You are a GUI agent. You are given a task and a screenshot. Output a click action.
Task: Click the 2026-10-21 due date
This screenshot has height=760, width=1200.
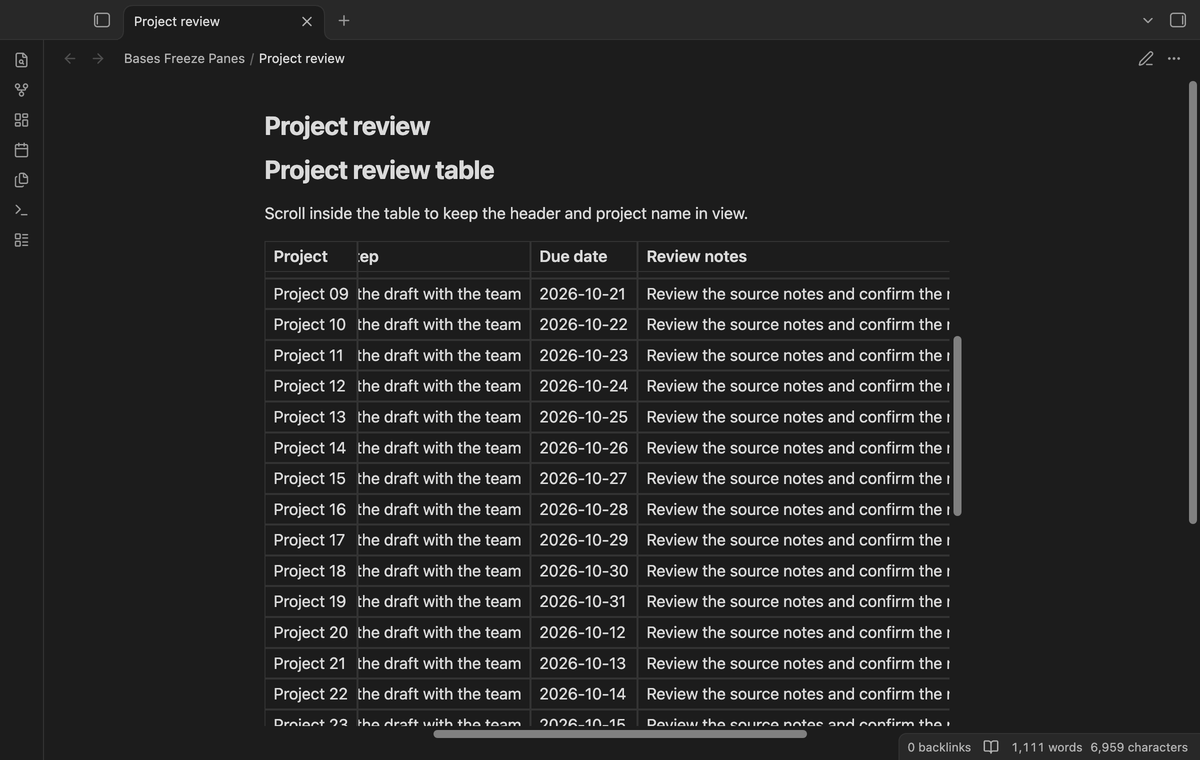point(584,294)
